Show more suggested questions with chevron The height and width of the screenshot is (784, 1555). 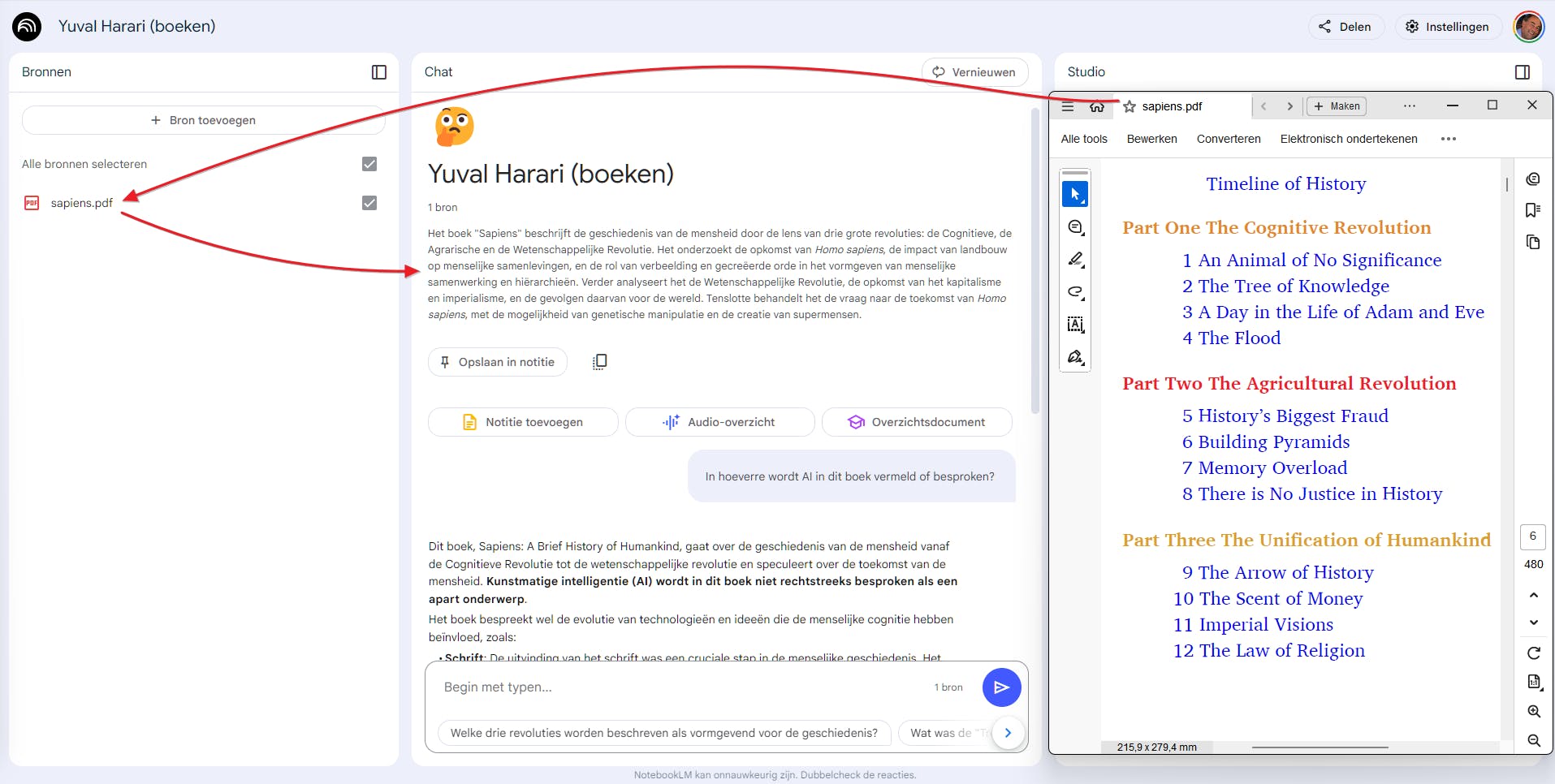point(1008,733)
